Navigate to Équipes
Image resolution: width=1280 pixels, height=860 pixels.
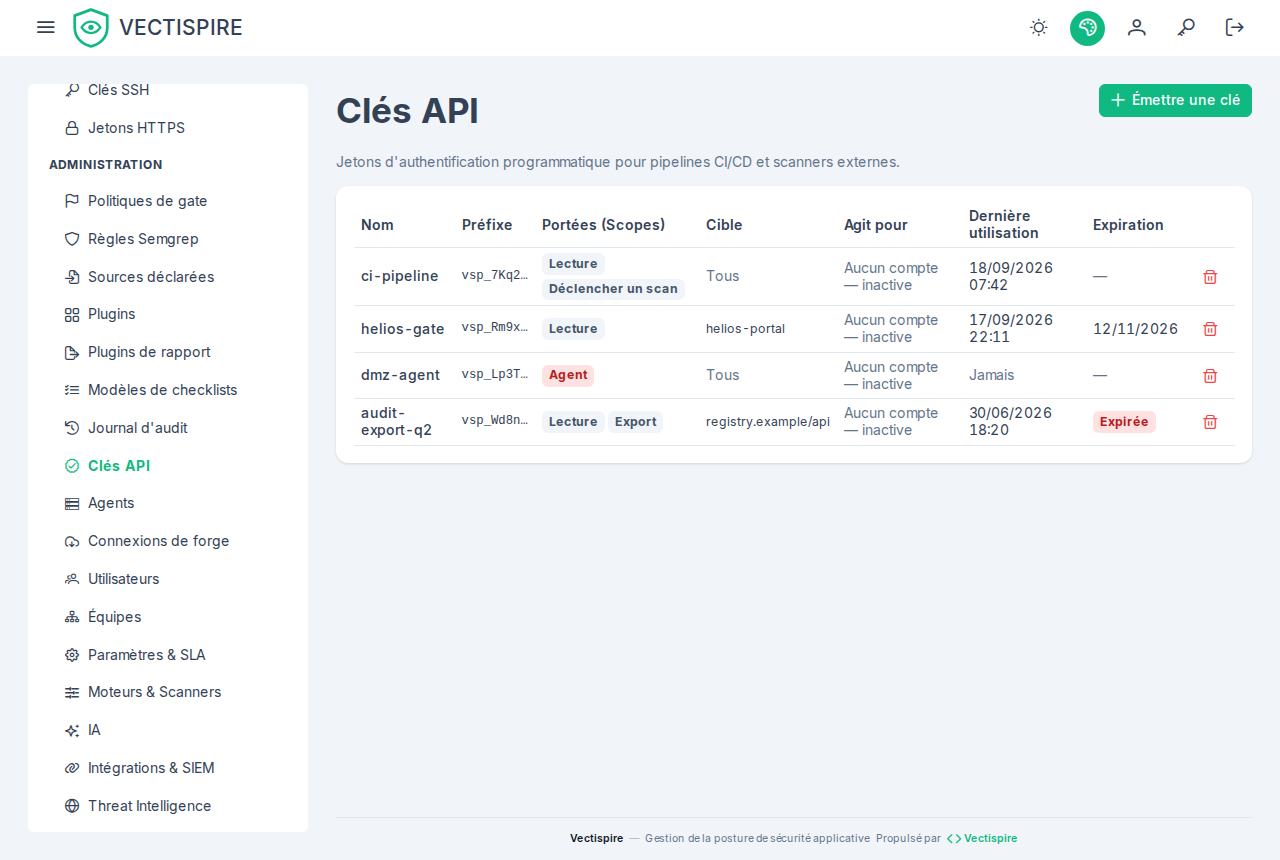[x=168, y=617]
